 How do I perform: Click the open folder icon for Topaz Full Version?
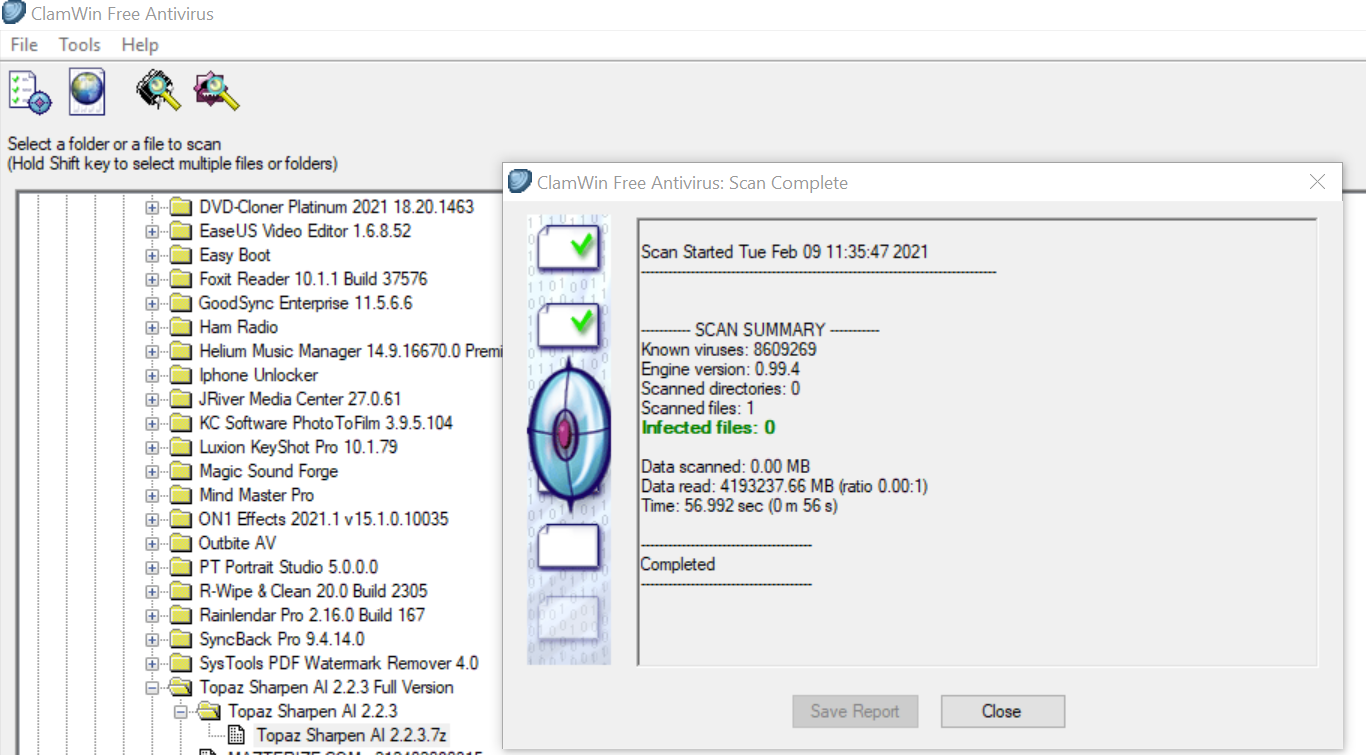[x=180, y=687]
